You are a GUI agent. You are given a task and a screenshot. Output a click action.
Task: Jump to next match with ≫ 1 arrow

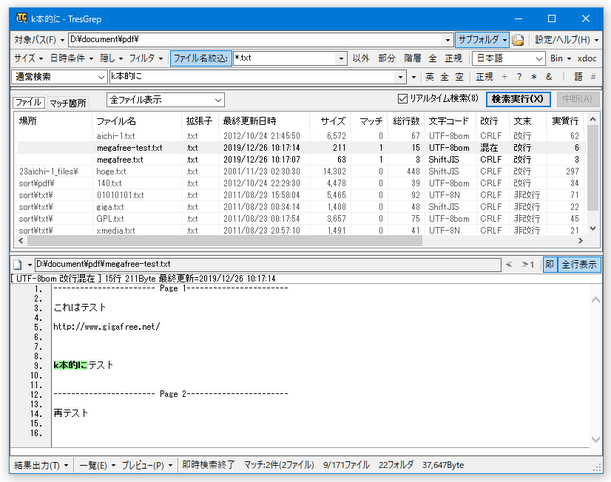click(528, 265)
